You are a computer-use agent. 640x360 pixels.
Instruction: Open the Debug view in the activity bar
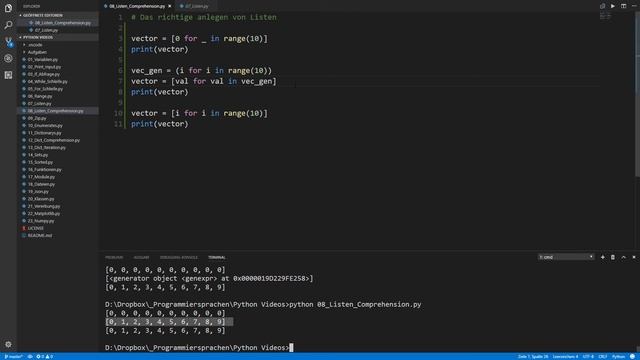coord(8,58)
